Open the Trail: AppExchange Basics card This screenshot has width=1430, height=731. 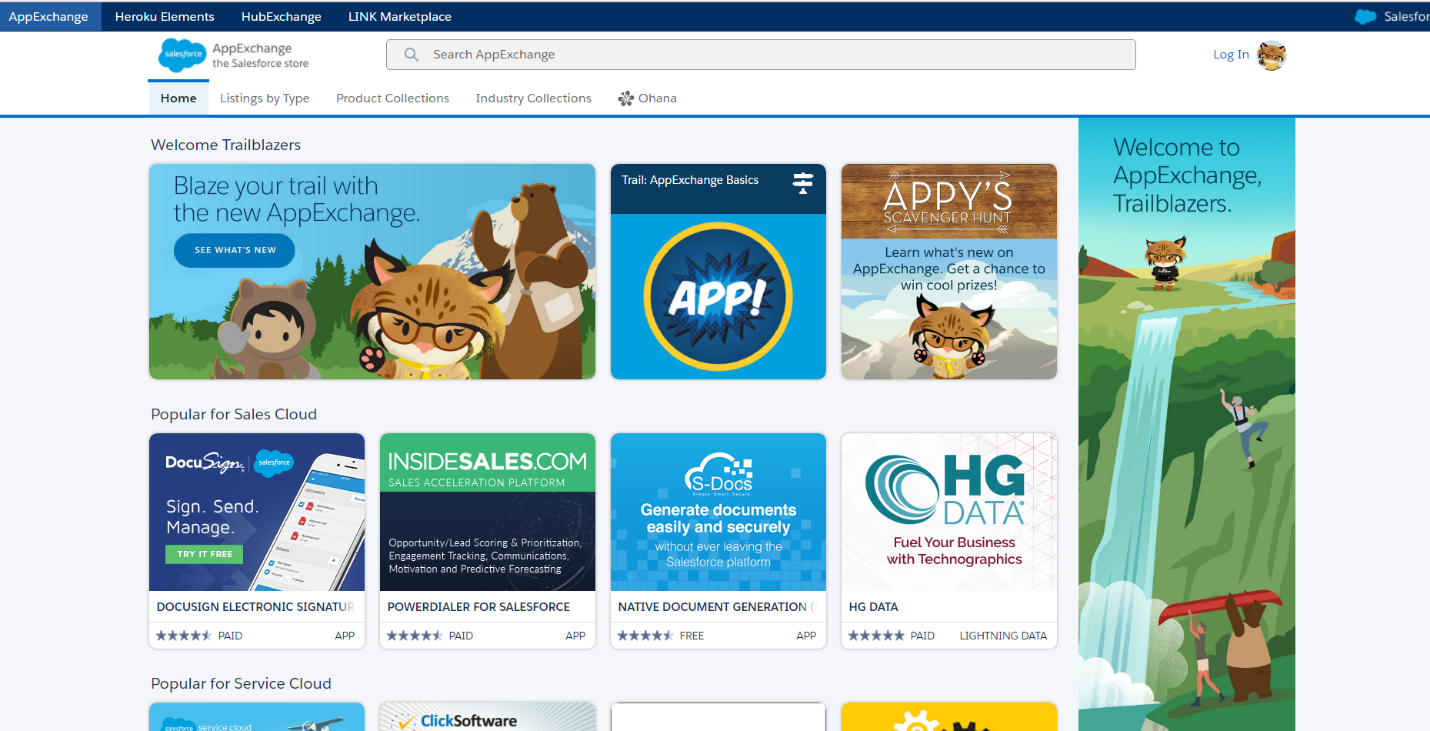click(x=718, y=272)
